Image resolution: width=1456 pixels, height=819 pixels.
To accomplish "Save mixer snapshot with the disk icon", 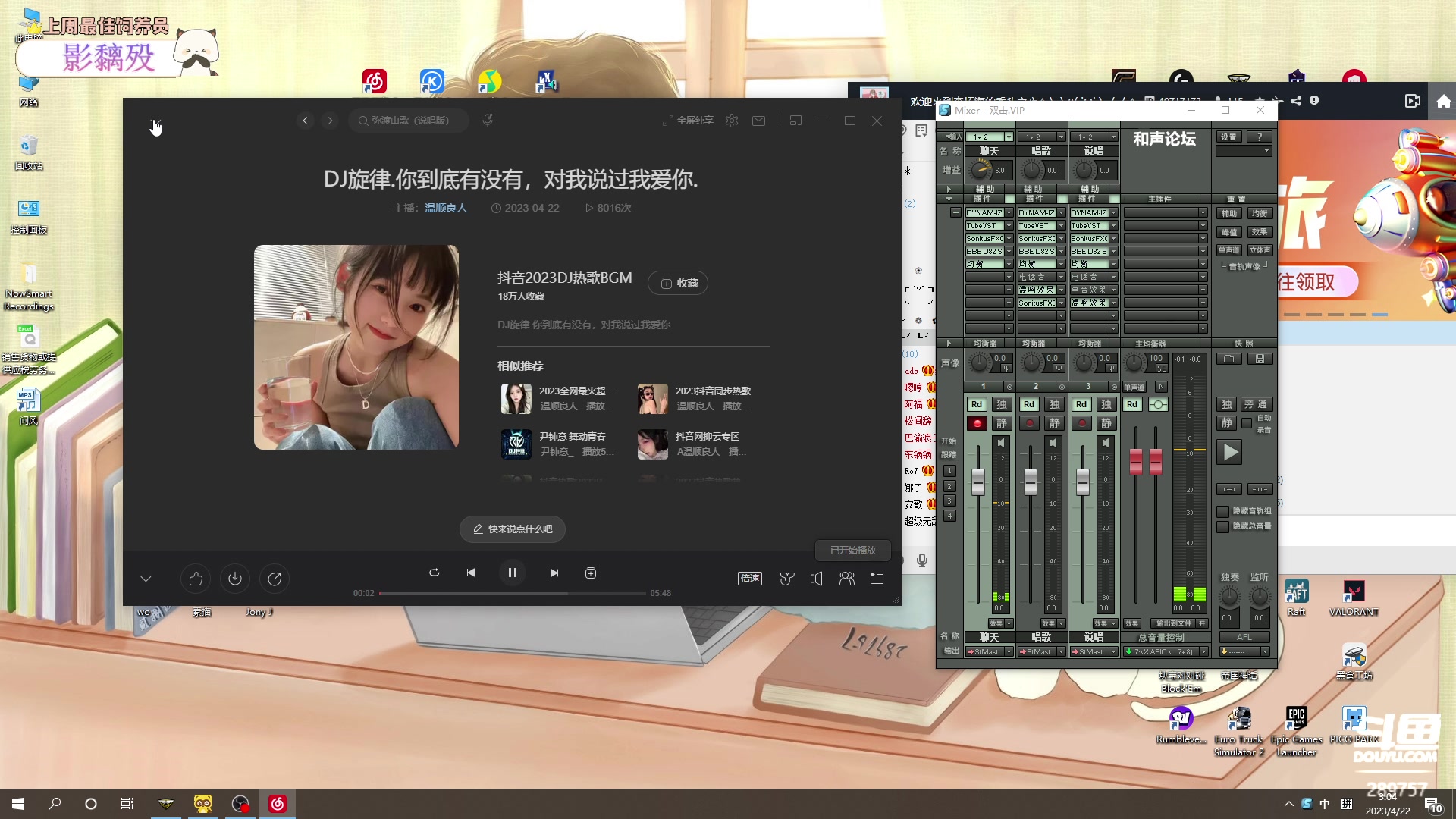I will [x=1260, y=359].
